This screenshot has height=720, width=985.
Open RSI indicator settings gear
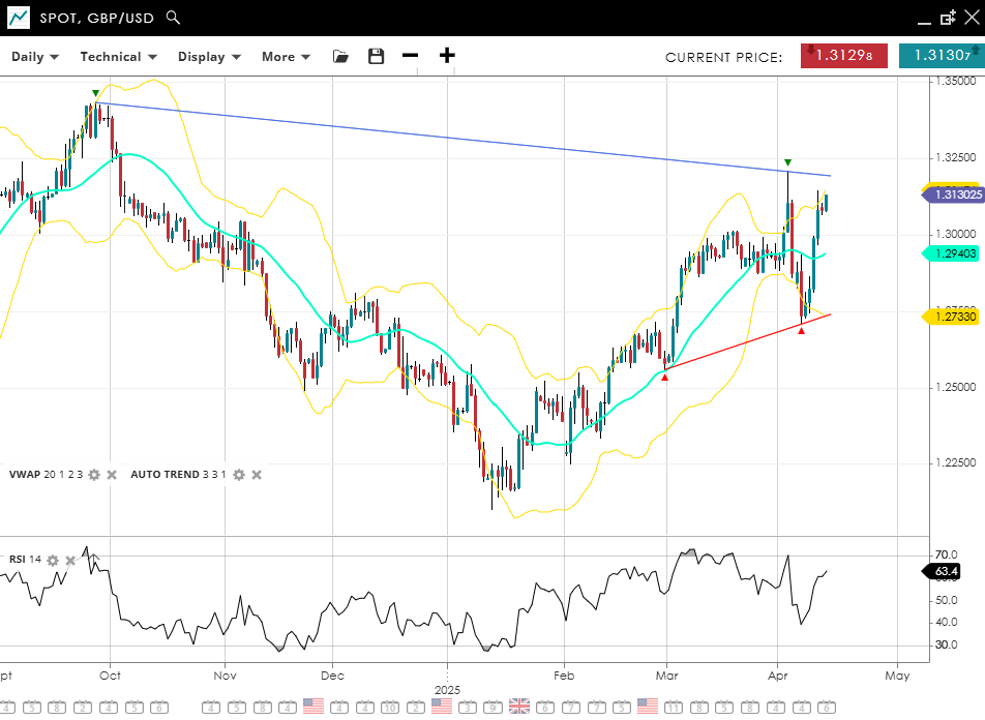click(x=53, y=560)
